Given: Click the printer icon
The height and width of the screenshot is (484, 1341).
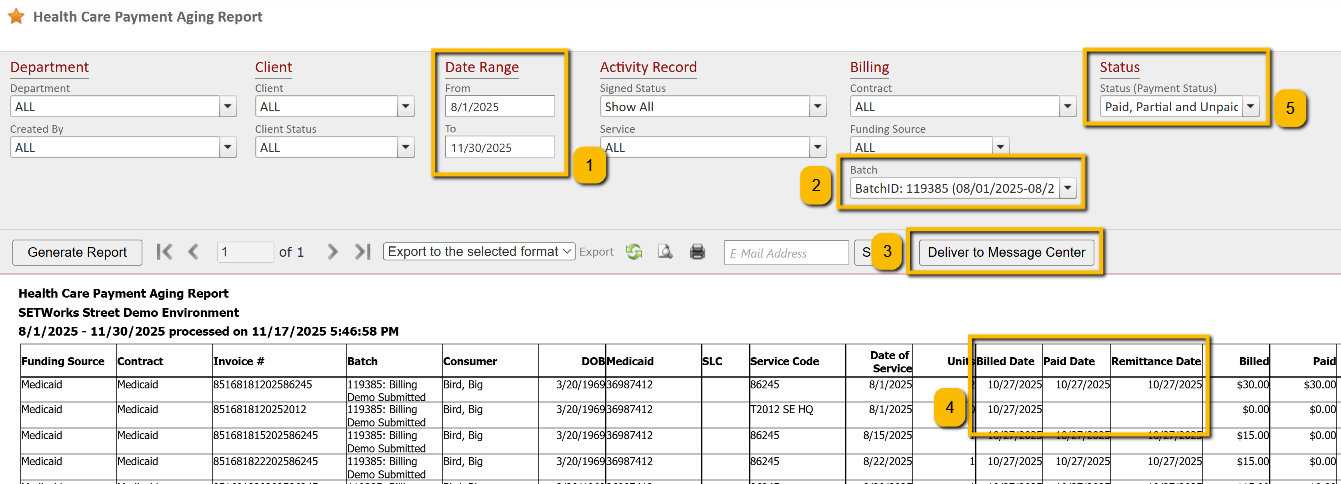Looking at the screenshot, I should click(x=697, y=252).
